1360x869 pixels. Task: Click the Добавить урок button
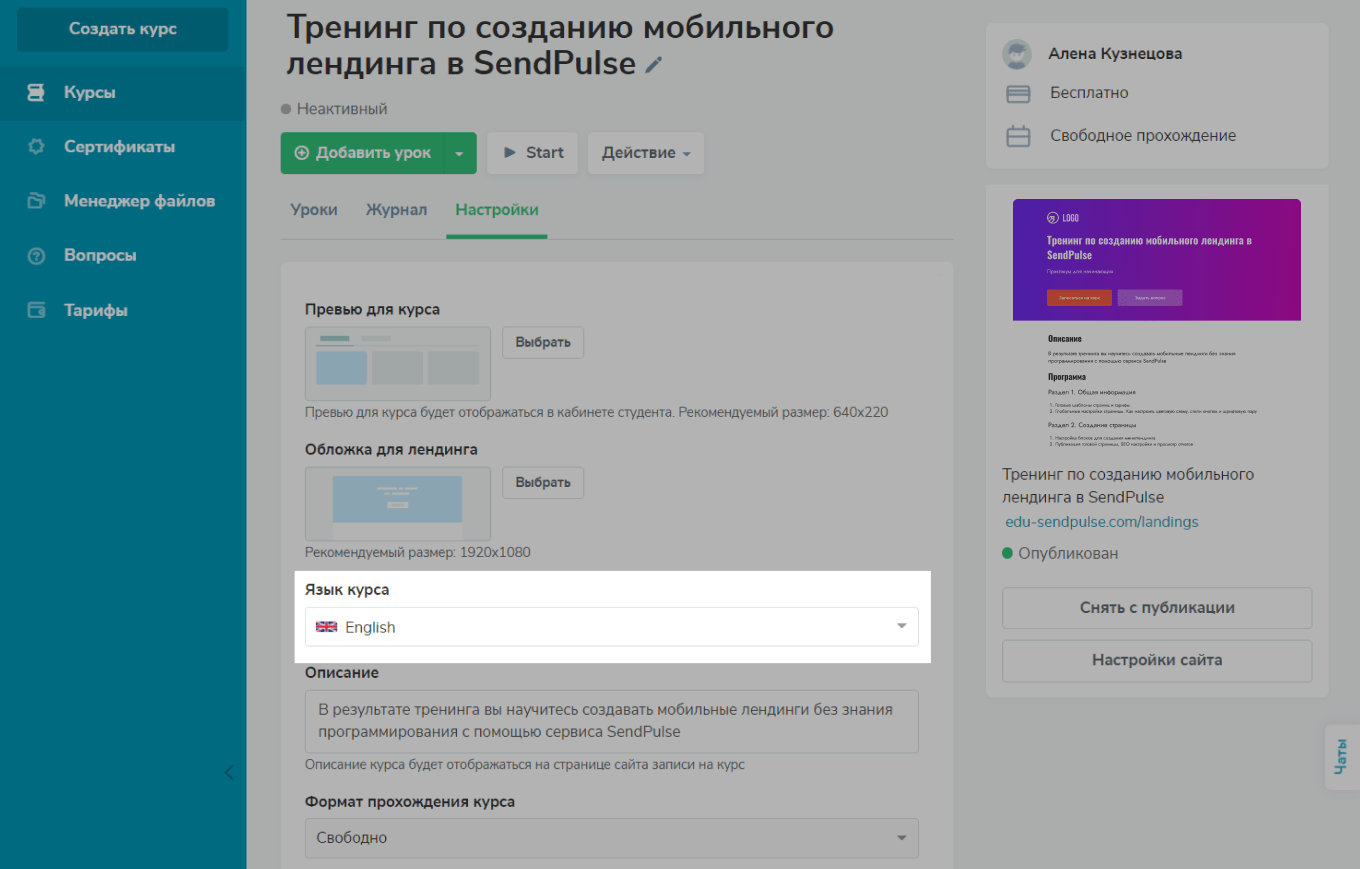(x=362, y=153)
